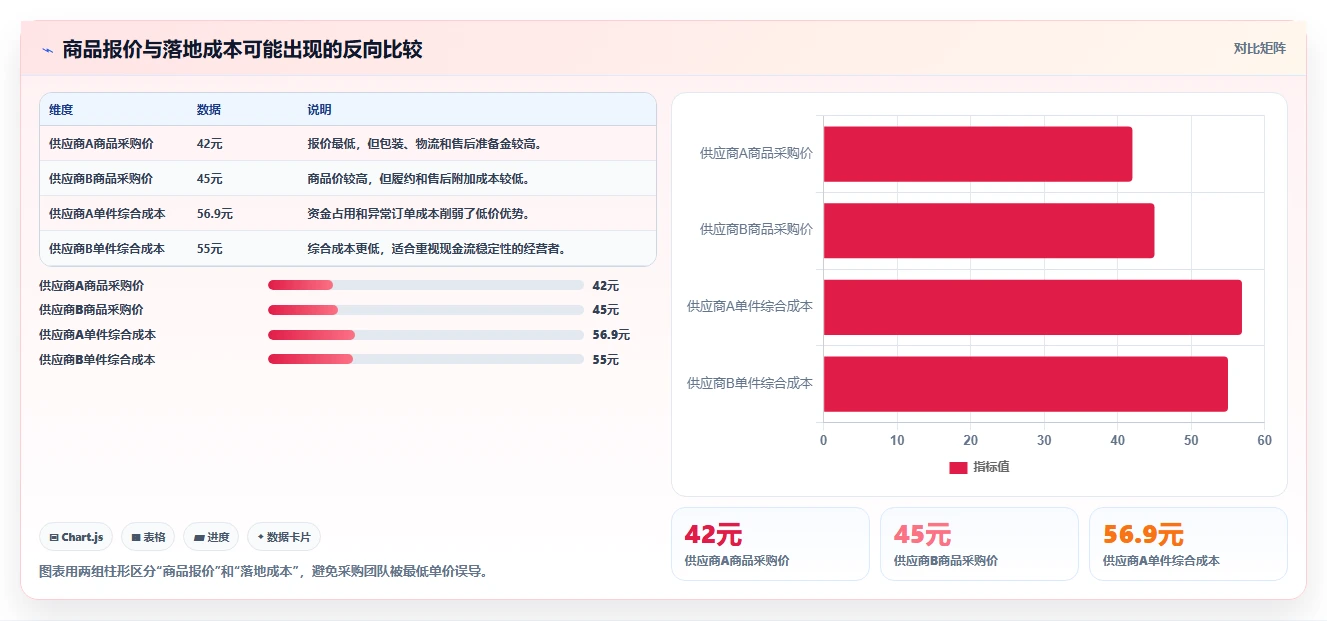Open the 42元 供应商A商品采购价 data card
This screenshot has width=1327, height=621.
point(770,544)
